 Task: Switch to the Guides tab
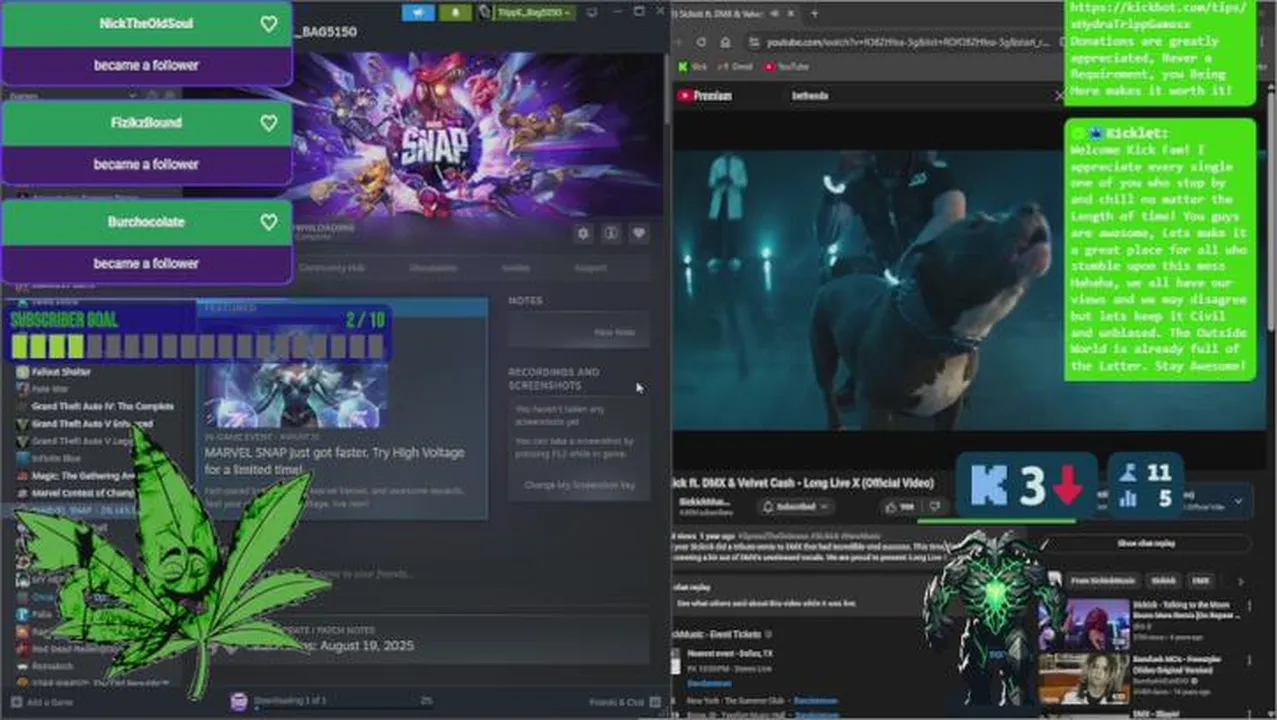tap(516, 268)
